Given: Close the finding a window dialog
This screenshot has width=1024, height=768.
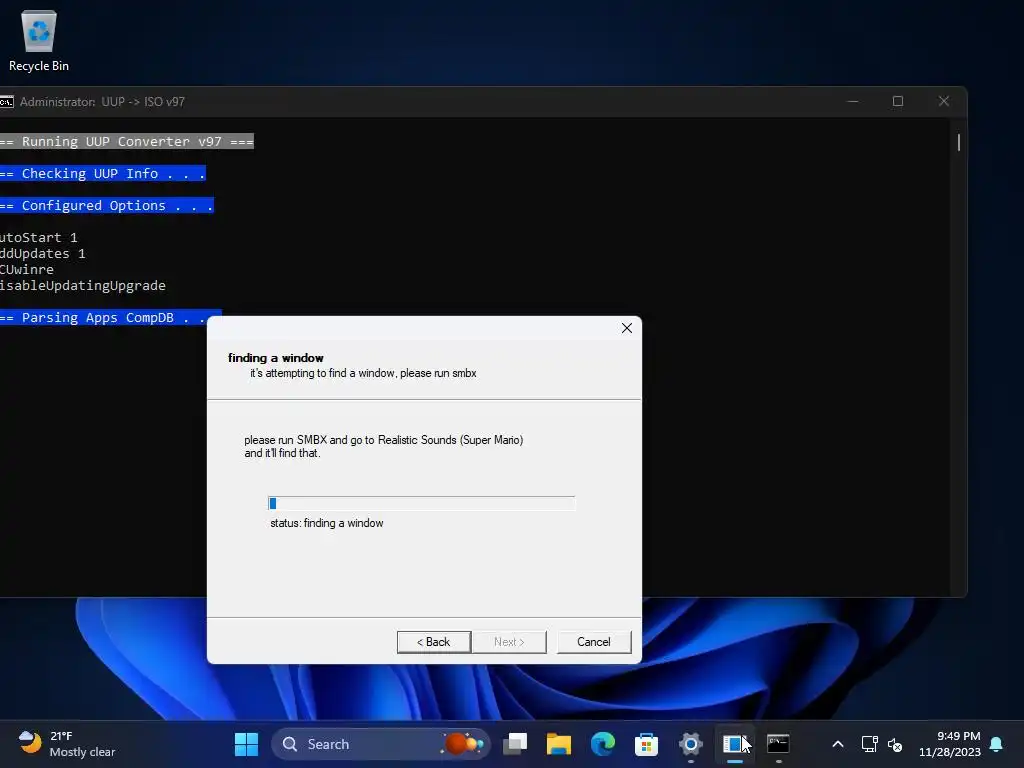Looking at the screenshot, I should (x=626, y=328).
